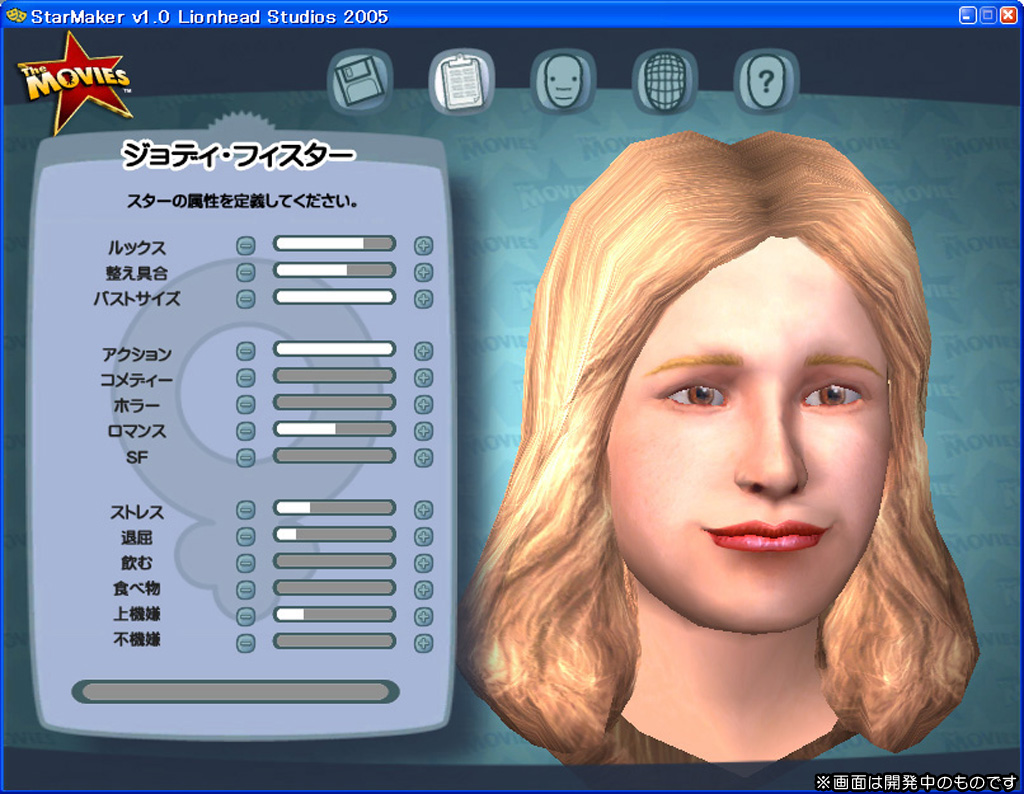The height and width of the screenshot is (794, 1024).
Task: Decrease バストサイズ with its minus button
Action: click(246, 299)
